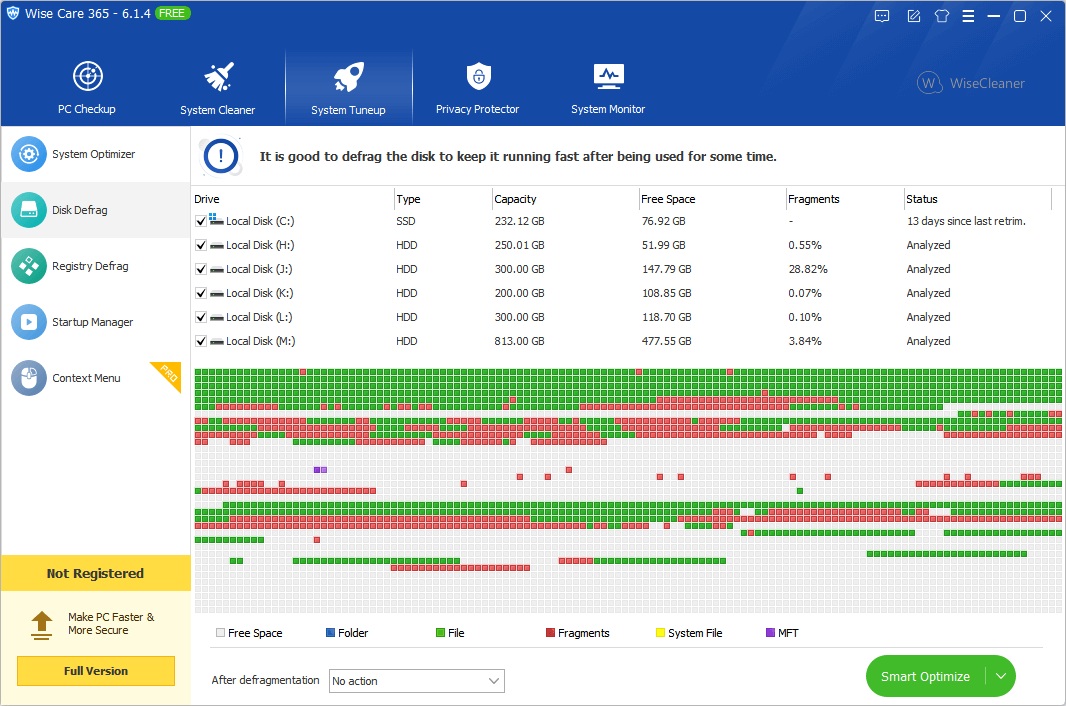
Task: Open the Privacy Protector tool
Action: click(x=478, y=86)
